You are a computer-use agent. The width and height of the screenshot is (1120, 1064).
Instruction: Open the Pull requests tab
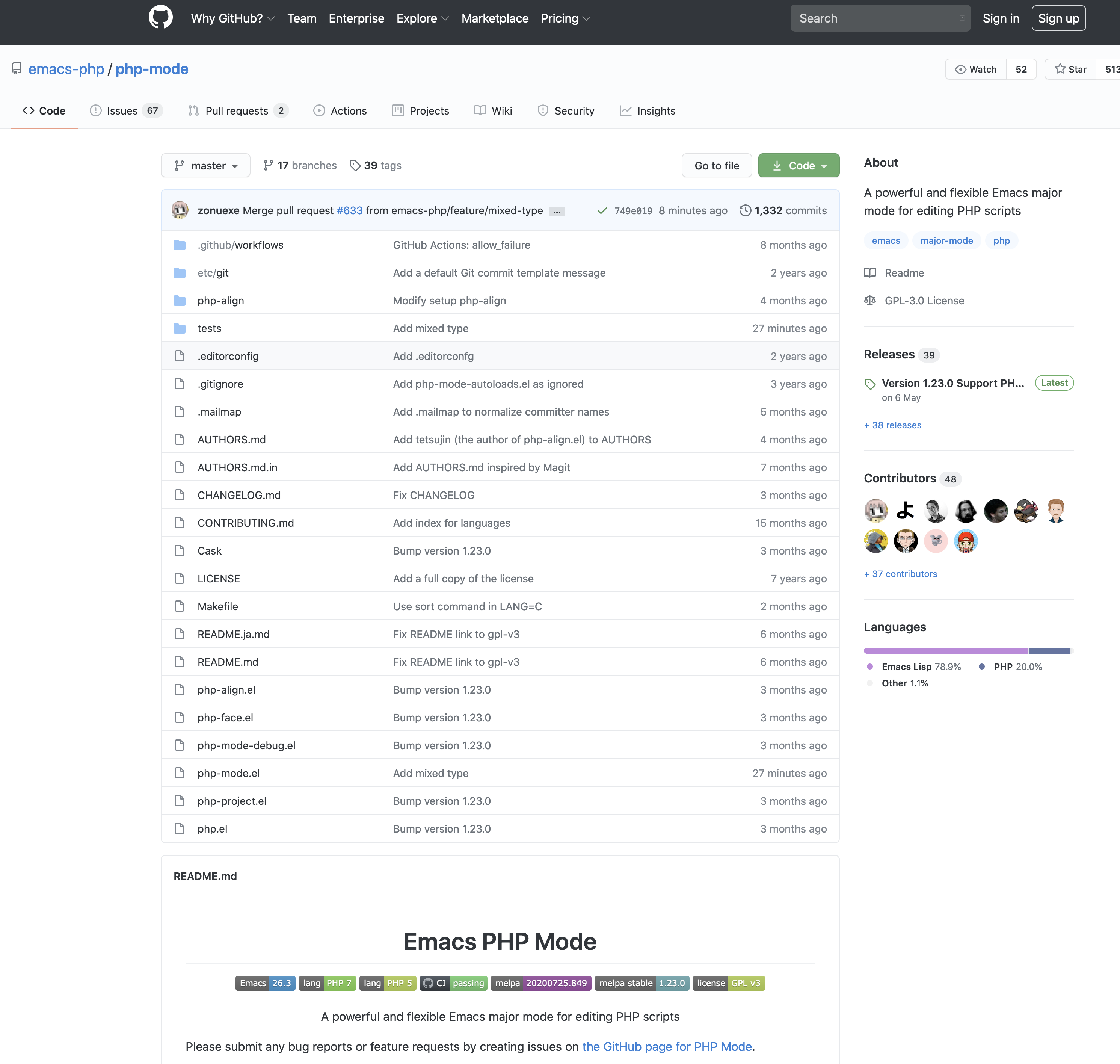click(x=238, y=110)
